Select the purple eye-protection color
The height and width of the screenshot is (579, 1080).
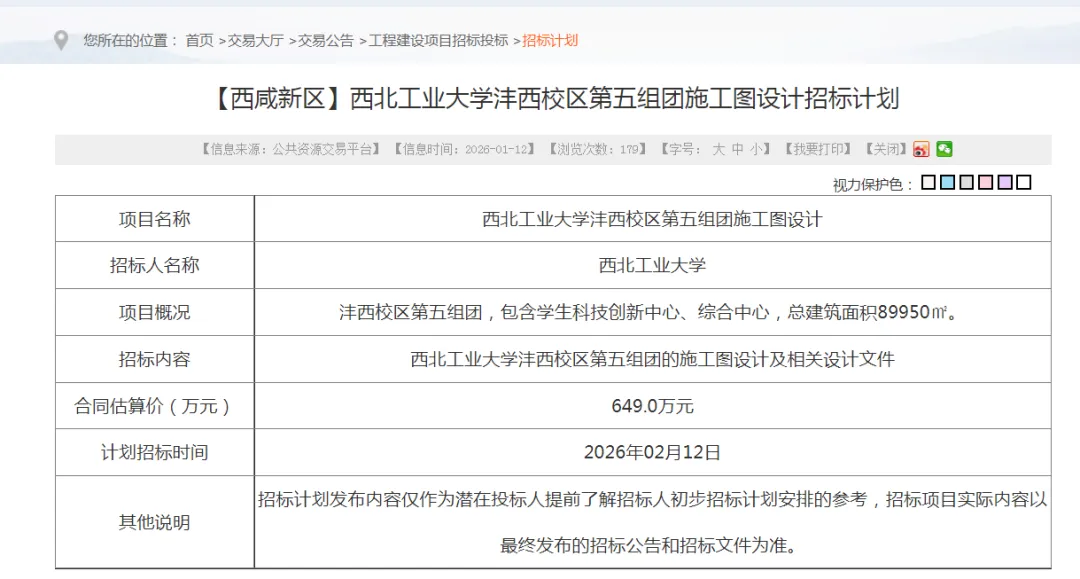click(x=1005, y=182)
